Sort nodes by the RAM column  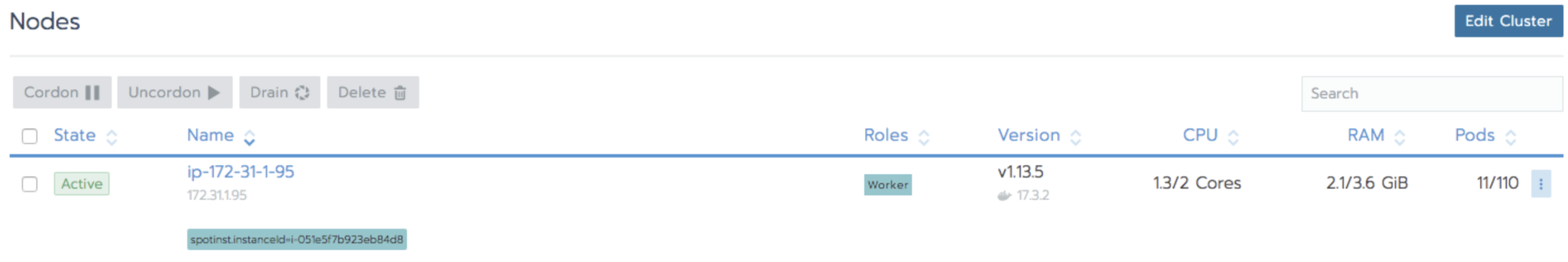click(1365, 135)
